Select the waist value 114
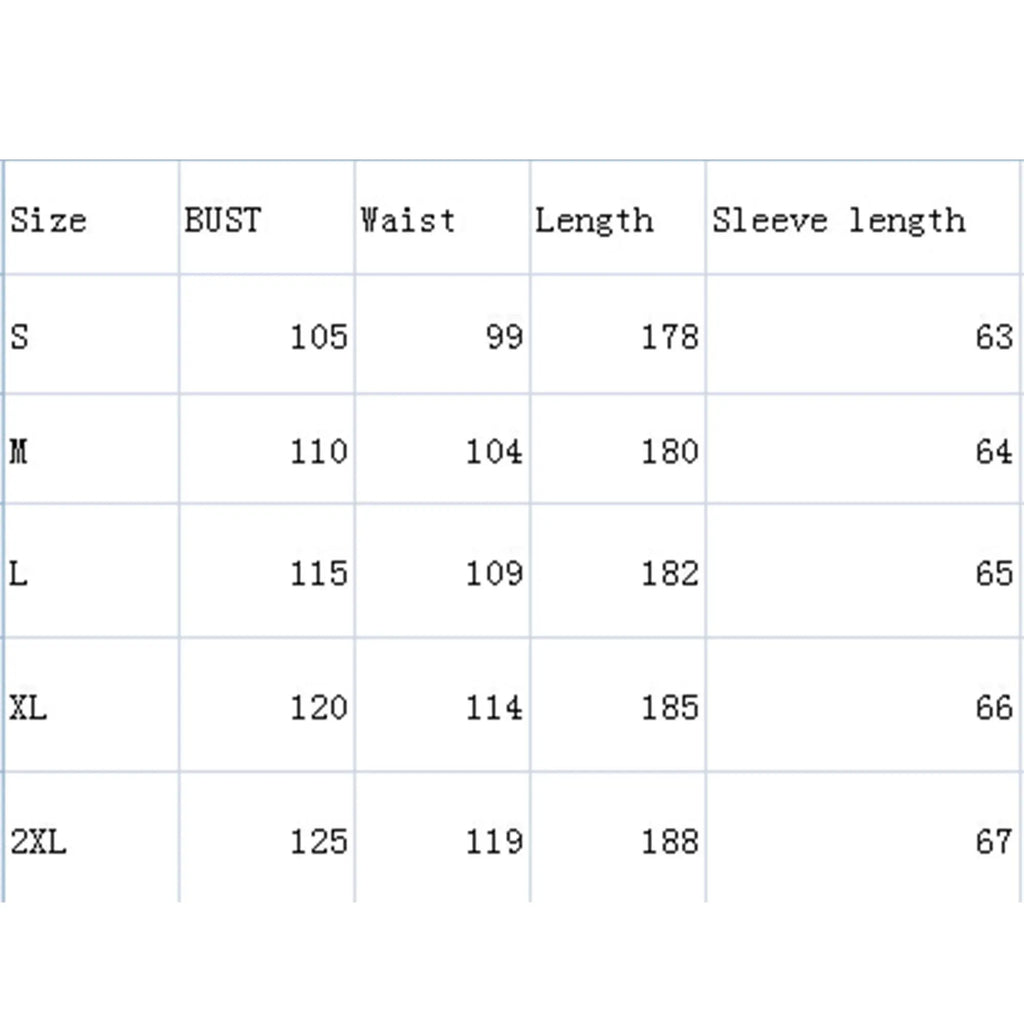Viewport: 1024px width, 1024px height. 494,708
